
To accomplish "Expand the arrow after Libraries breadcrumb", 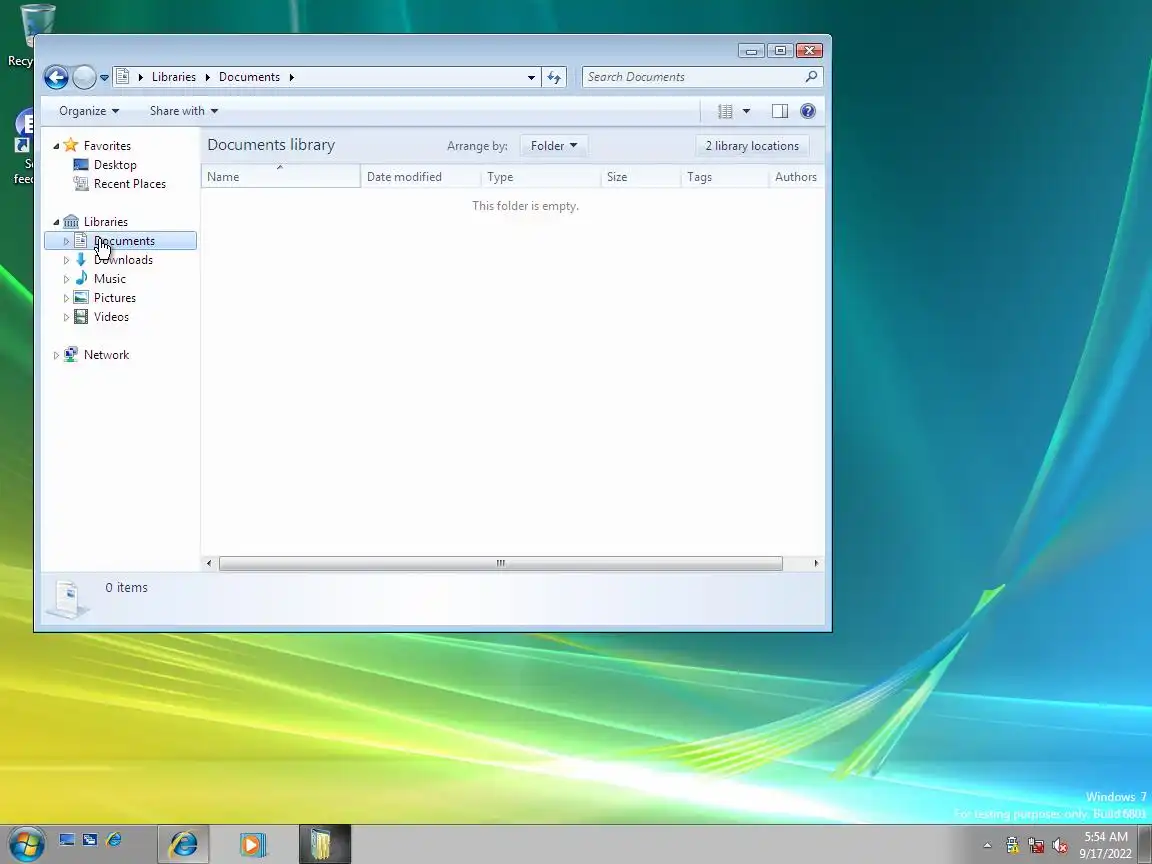I will coord(208,77).
